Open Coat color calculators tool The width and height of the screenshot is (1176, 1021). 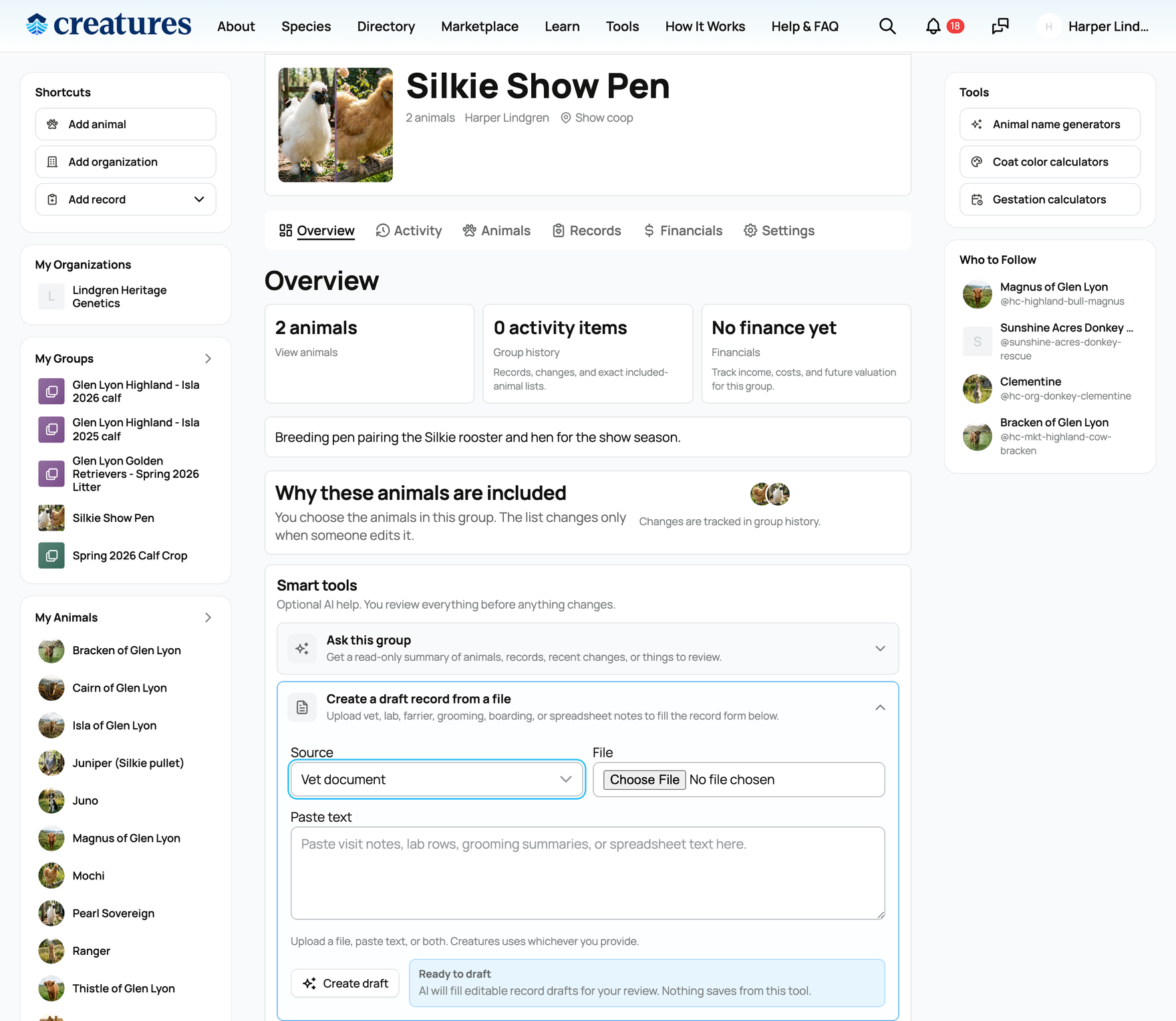(x=1050, y=162)
